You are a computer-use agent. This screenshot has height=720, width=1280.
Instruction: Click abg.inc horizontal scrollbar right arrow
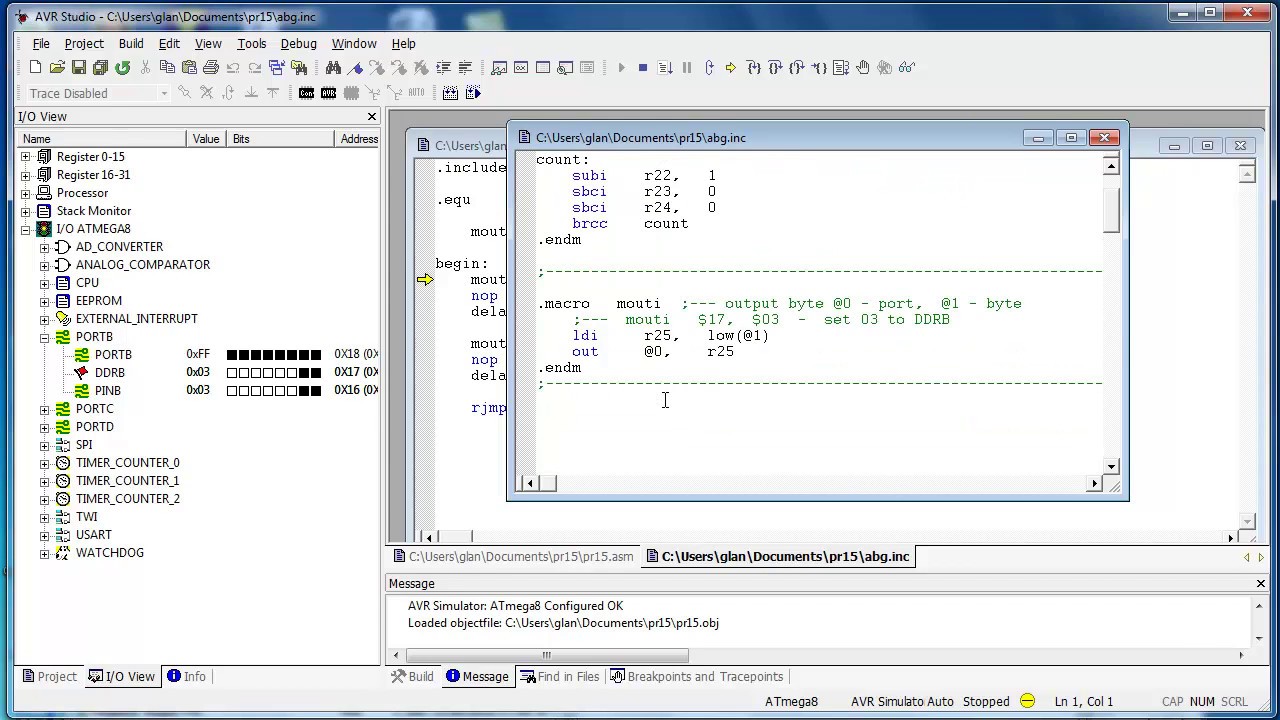coord(1094,484)
